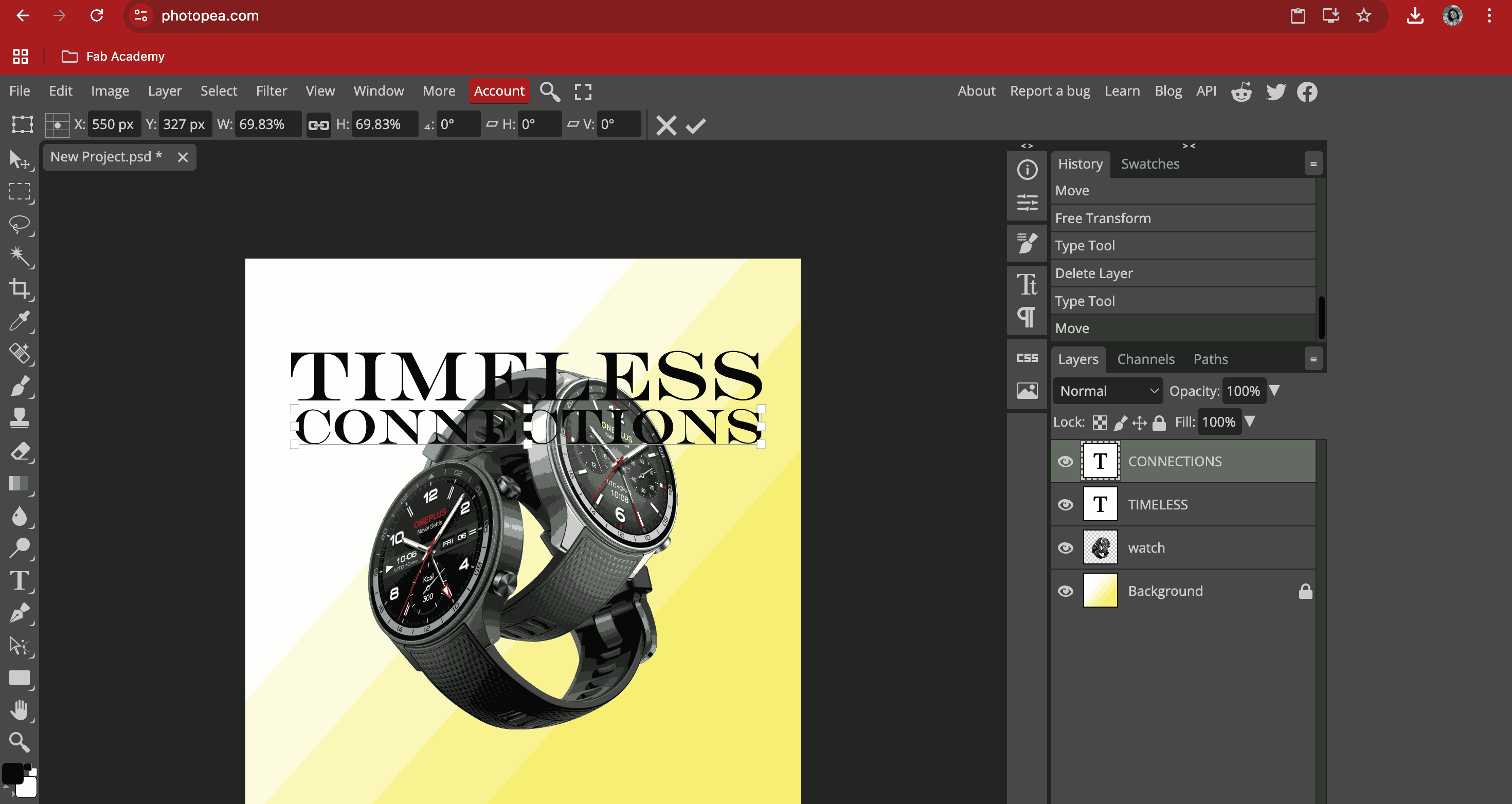Expand the Fill slider arrow
Image resolution: width=1512 pixels, height=804 pixels.
click(1250, 422)
